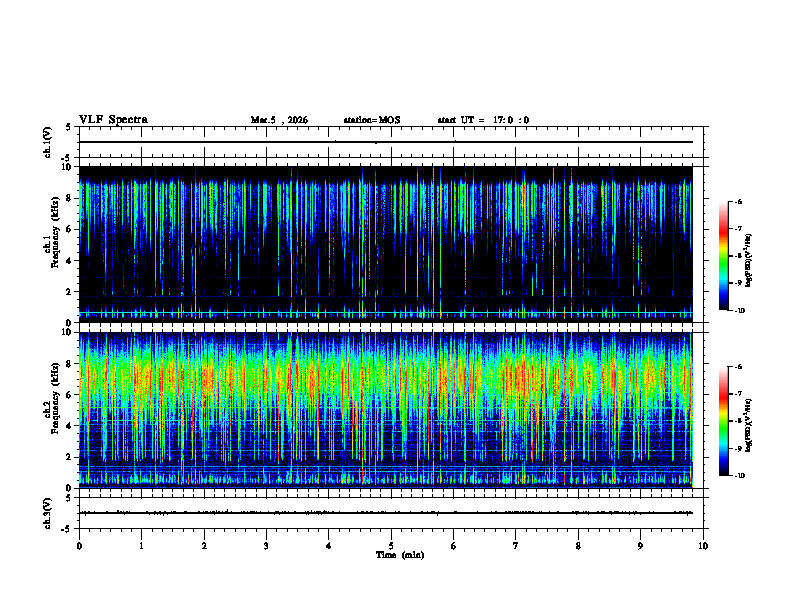
Task: Click the "ch.1(V)" axis label
Action: click(x=47, y=142)
